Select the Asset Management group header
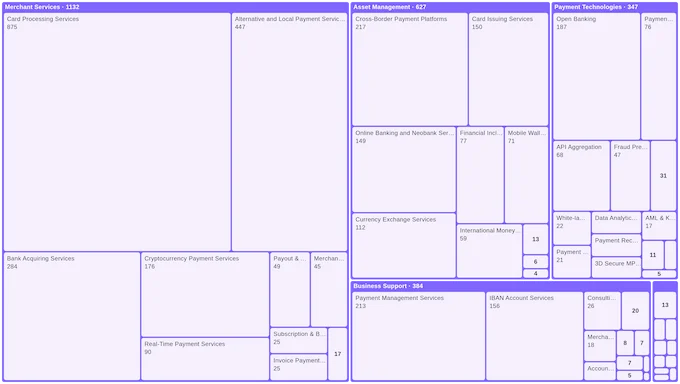The width and height of the screenshot is (680, 384). click(x=450, y=7)
